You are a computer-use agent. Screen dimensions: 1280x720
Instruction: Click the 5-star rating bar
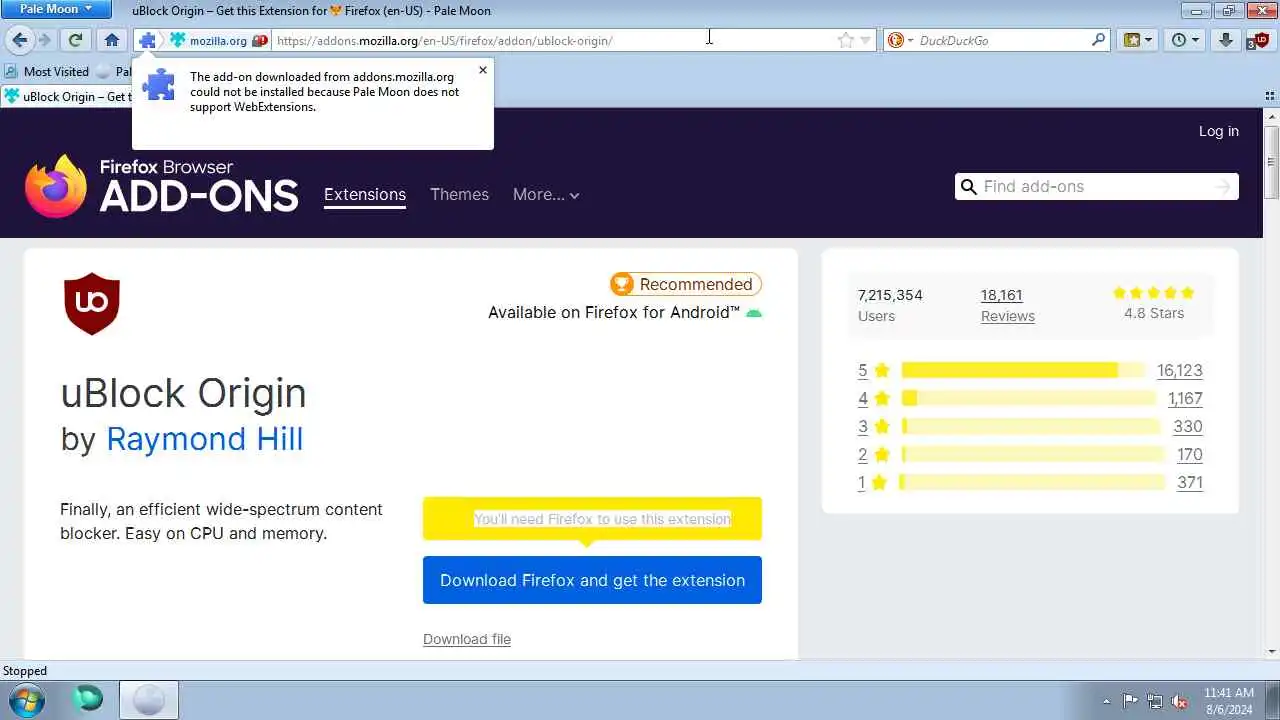tap(1022, 370)
